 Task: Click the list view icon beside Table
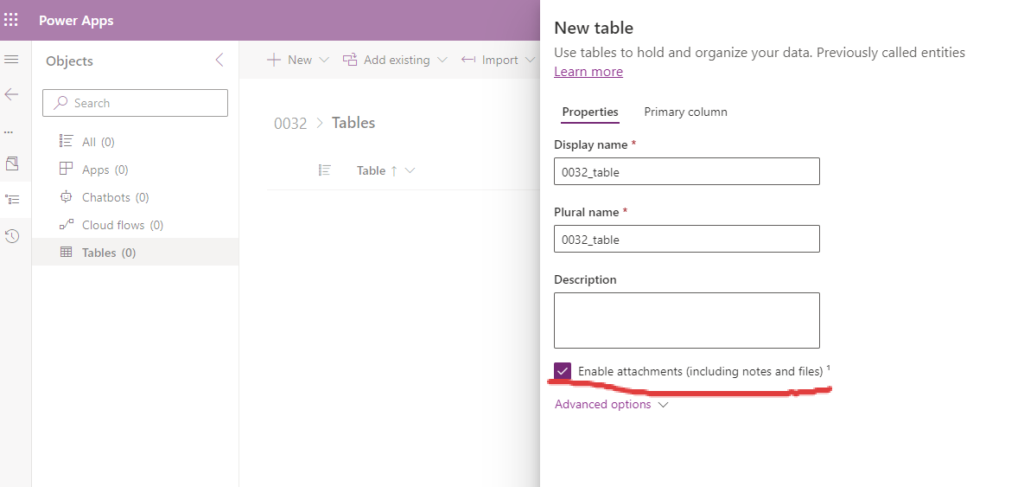click(324, 171)
